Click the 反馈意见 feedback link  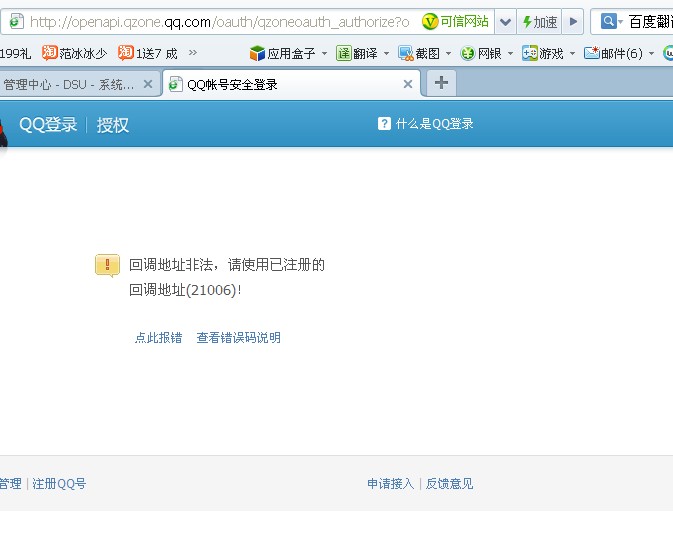449,484
